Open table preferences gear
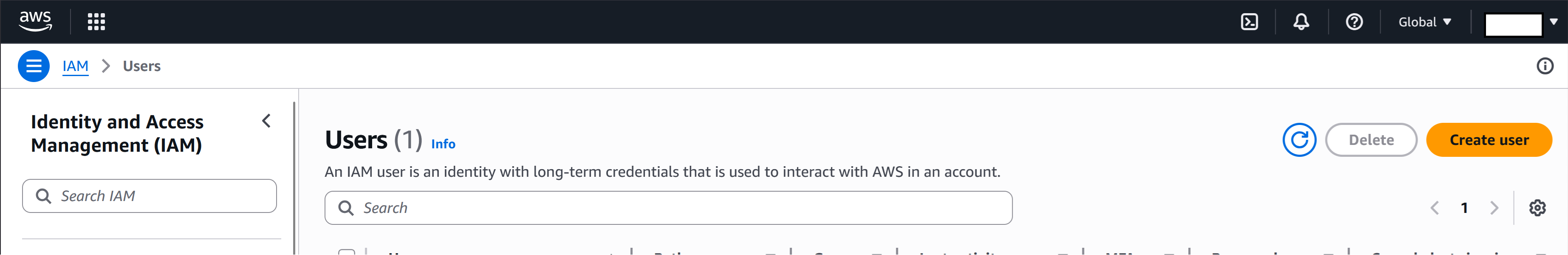The height and width of the screenshot is (255, 1568). pos(1537,208)
